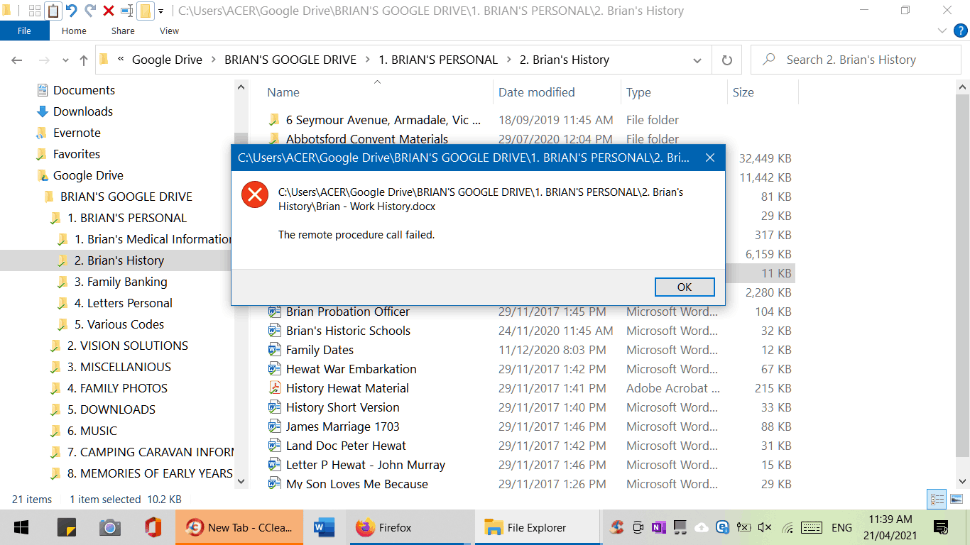Switch to Large icons view layout button
The height and width of the screenshot is (545, 970).
[956, 499]
